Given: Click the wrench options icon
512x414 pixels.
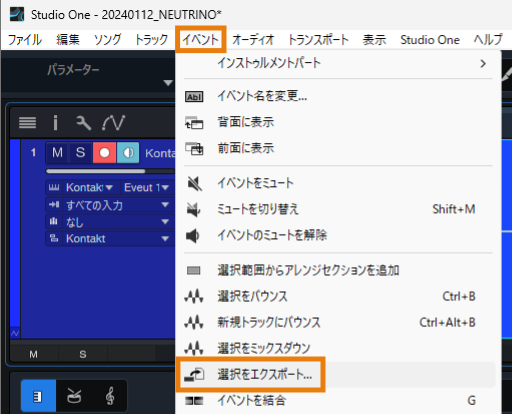Looking at the screenshot, I should 83,123.
